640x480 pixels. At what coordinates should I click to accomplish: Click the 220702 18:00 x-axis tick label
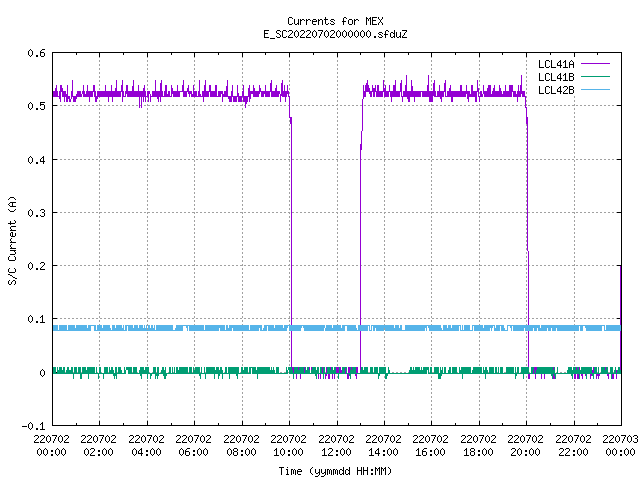tap(478, 446)
